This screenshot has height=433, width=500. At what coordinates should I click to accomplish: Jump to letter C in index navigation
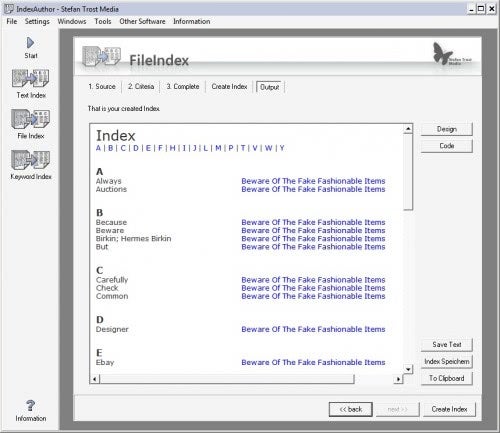click(x=123, y=148)
